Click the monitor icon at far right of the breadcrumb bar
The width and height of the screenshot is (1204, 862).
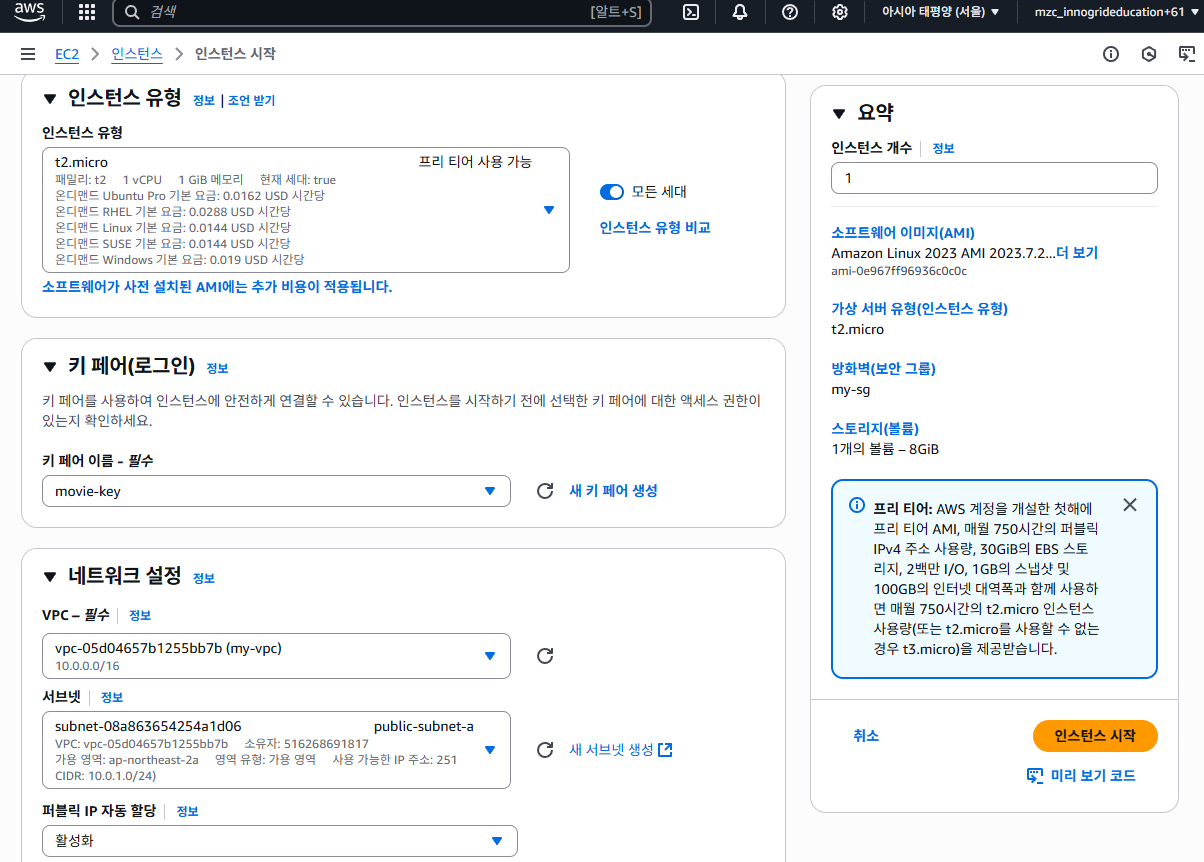[1186, 54]
